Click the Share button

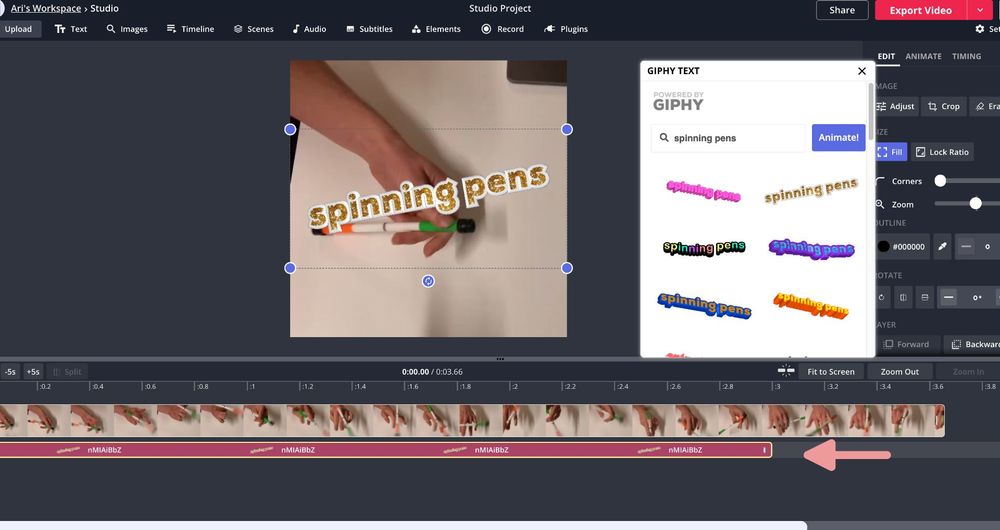[x=842, y=10]
